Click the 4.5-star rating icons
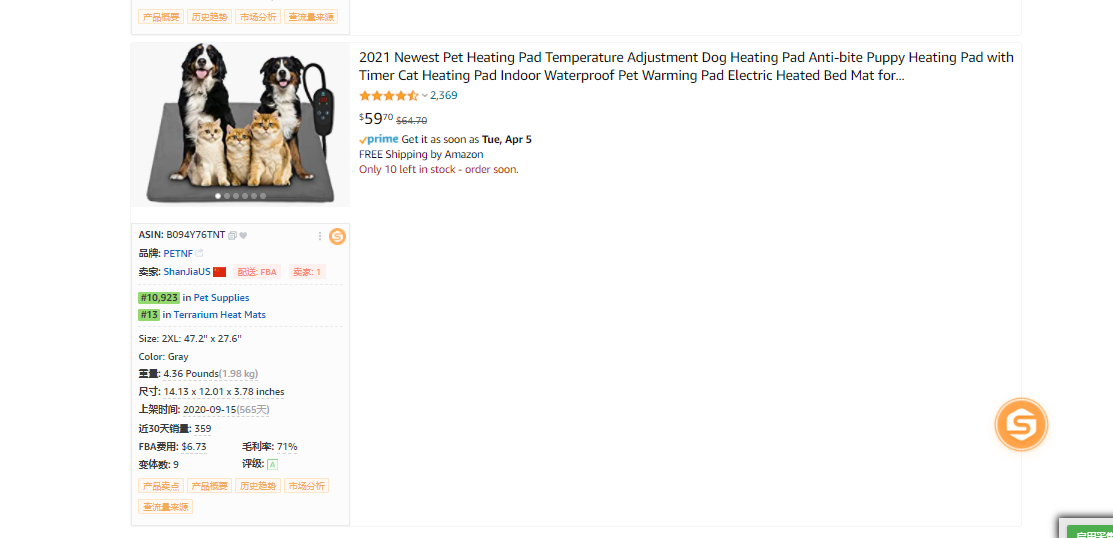The image size is (1113, 538). click(x=389, y=96)
